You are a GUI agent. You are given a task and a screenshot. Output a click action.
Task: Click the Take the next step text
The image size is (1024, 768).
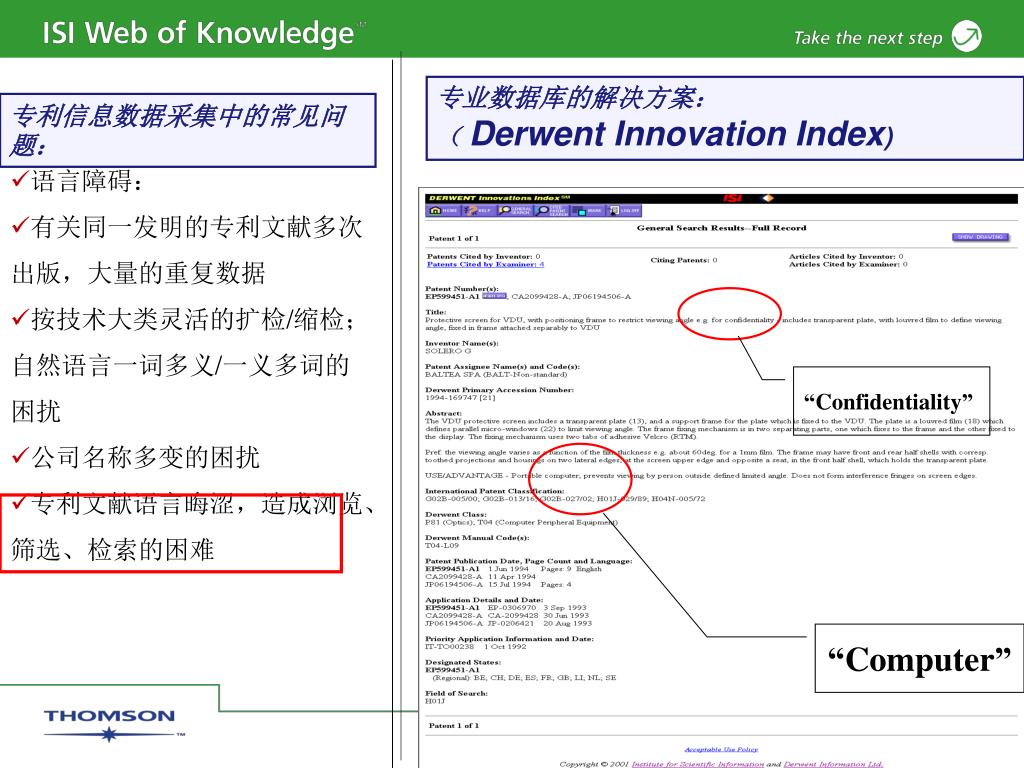868,38
